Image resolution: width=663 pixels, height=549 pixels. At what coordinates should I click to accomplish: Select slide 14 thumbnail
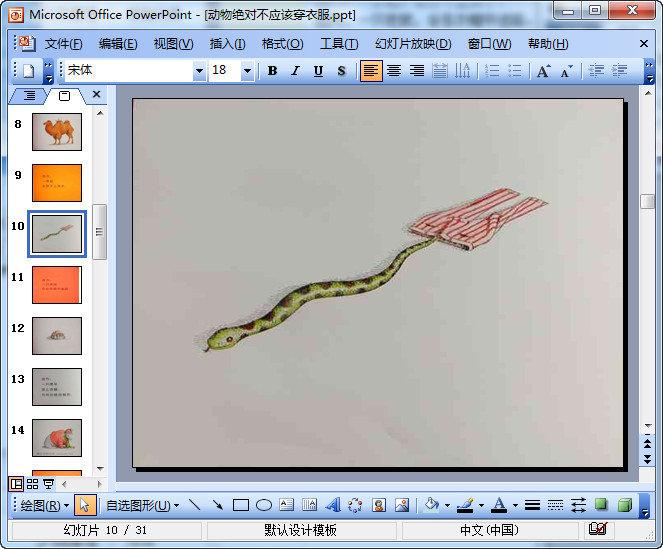pyautogui.click(x=57, y=438)
